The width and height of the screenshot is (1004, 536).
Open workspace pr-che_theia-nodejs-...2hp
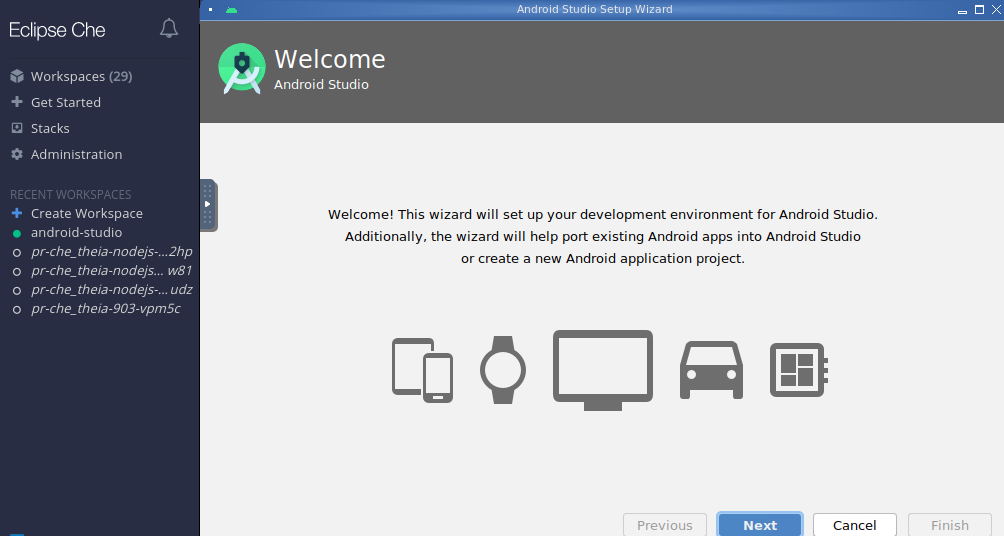[x=111, y=252]
